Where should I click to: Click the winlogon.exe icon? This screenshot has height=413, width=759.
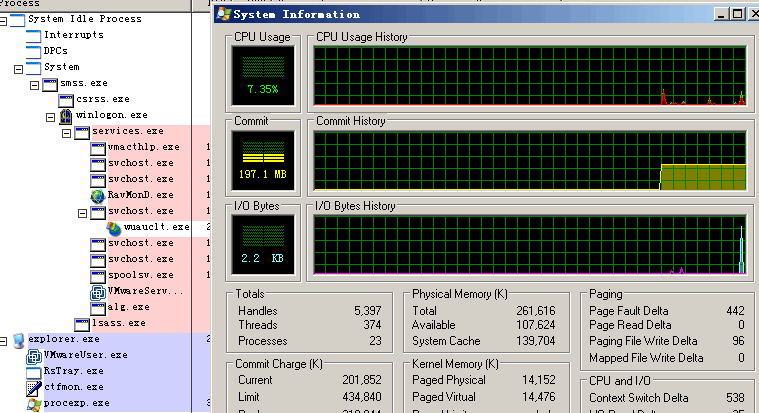coord(65,116)
